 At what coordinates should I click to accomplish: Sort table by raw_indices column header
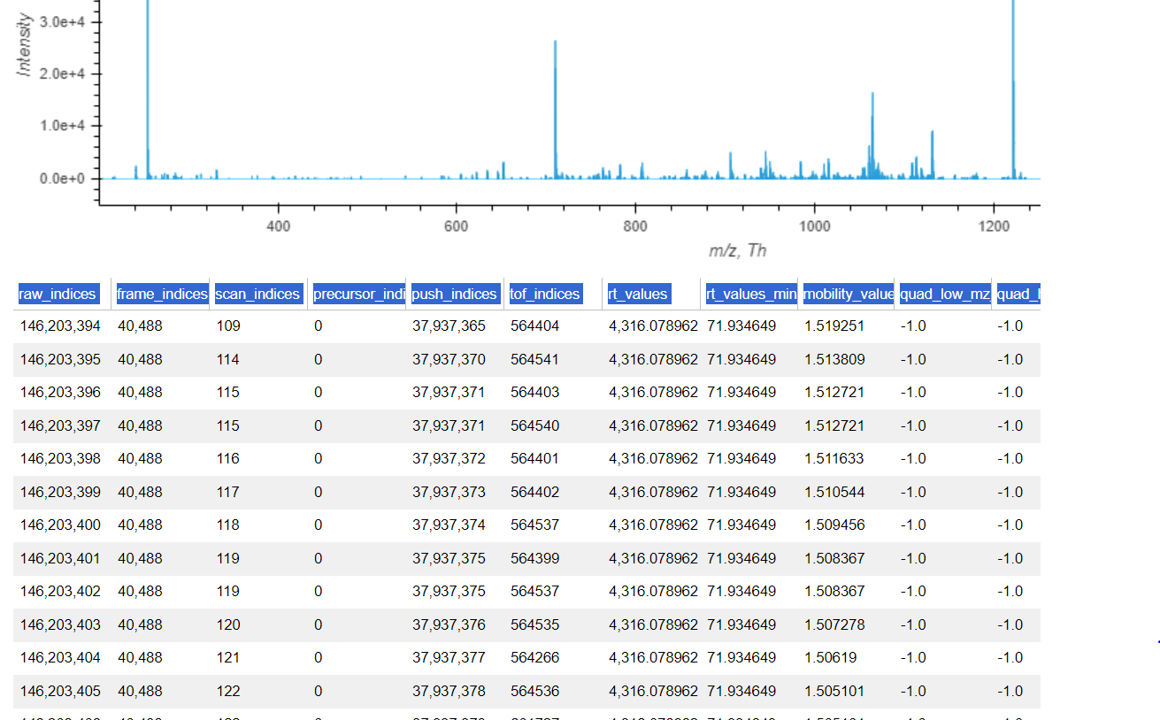[58, 294]
